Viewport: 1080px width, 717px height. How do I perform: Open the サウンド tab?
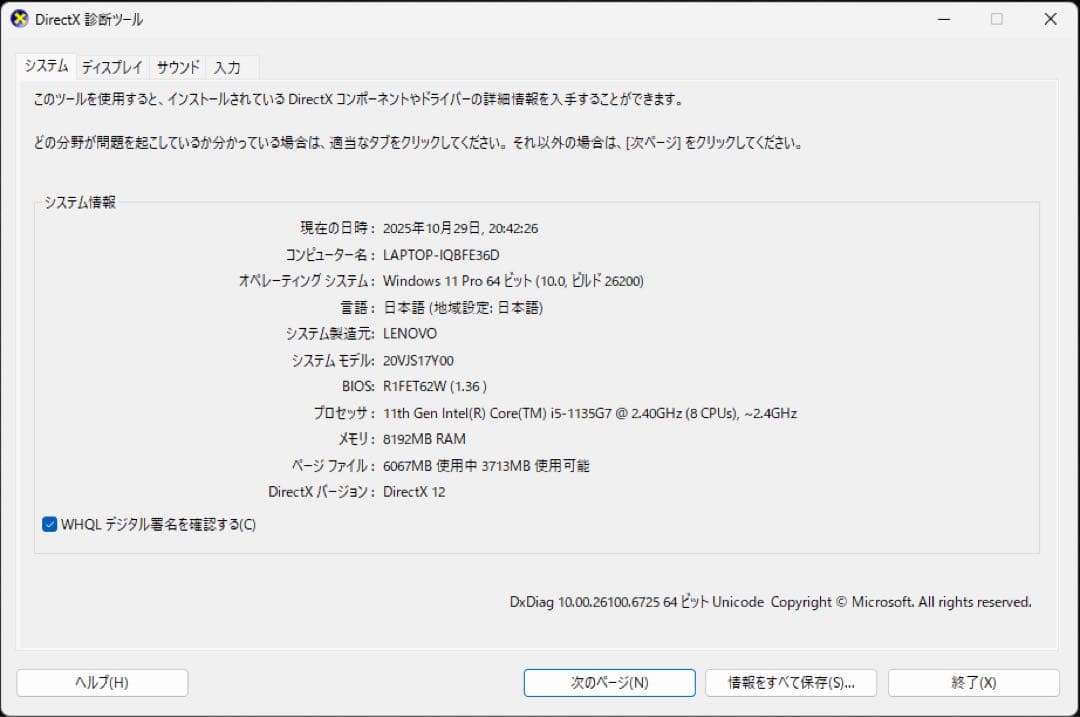click(x=177, y=67)
